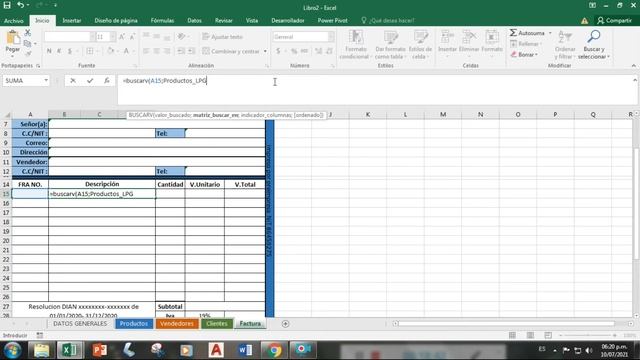Screen dimensions: 640x360
Task: Click '¿Qué desea hacer?' search box
Action: (388, 20)
